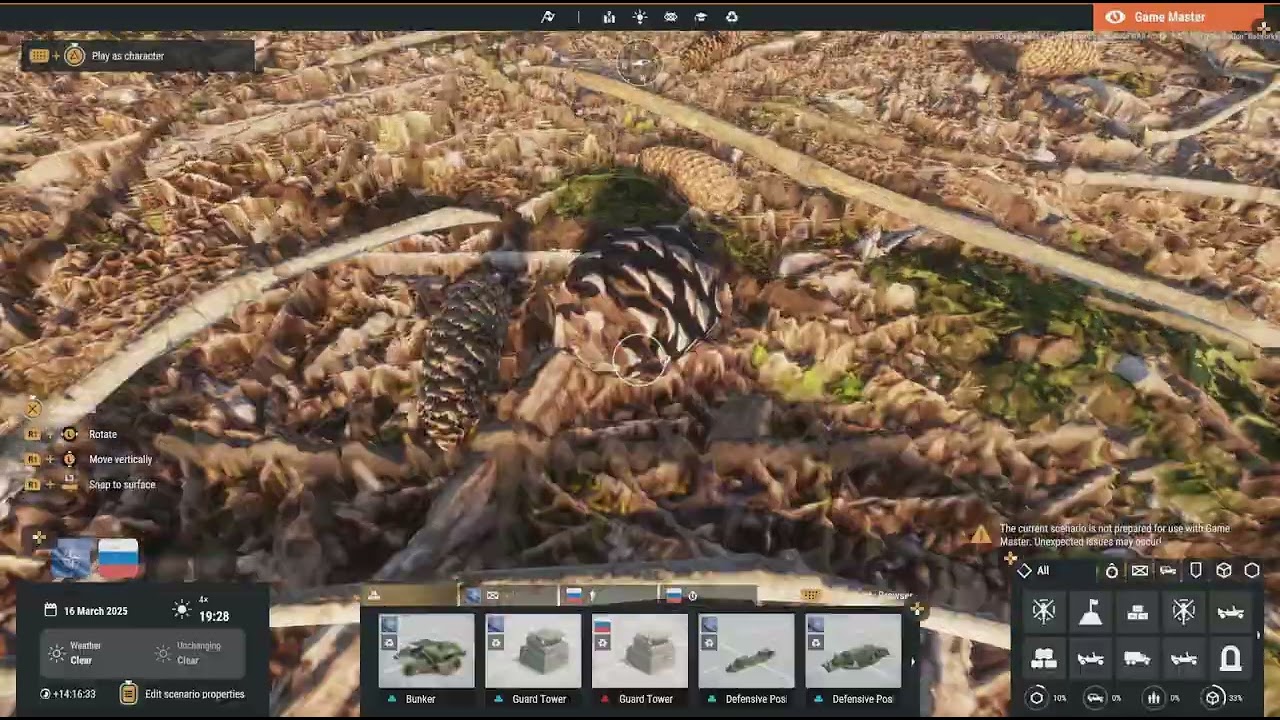Read the Game Master scenario warning message
This screenshot has height=720, width=1280.
pos(1115,535)
